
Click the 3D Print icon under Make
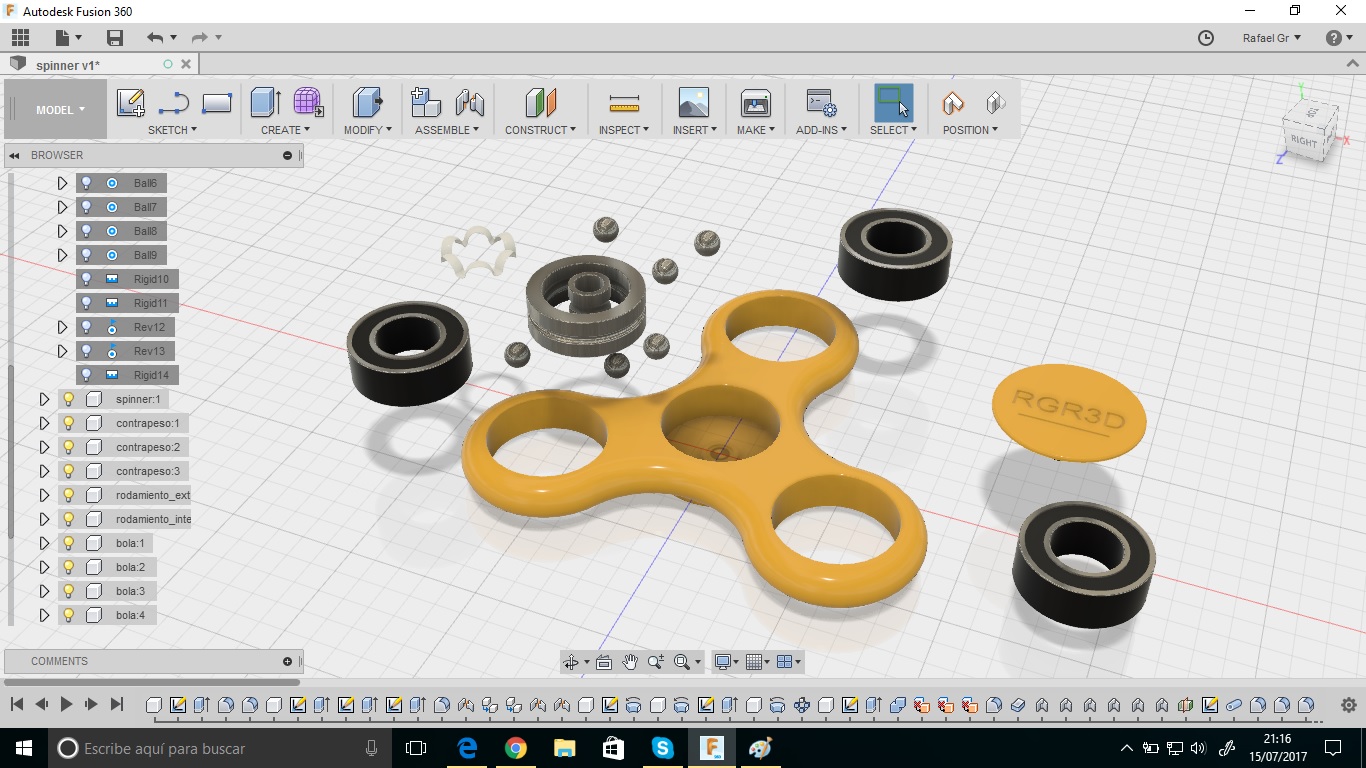tap(756, 103)
